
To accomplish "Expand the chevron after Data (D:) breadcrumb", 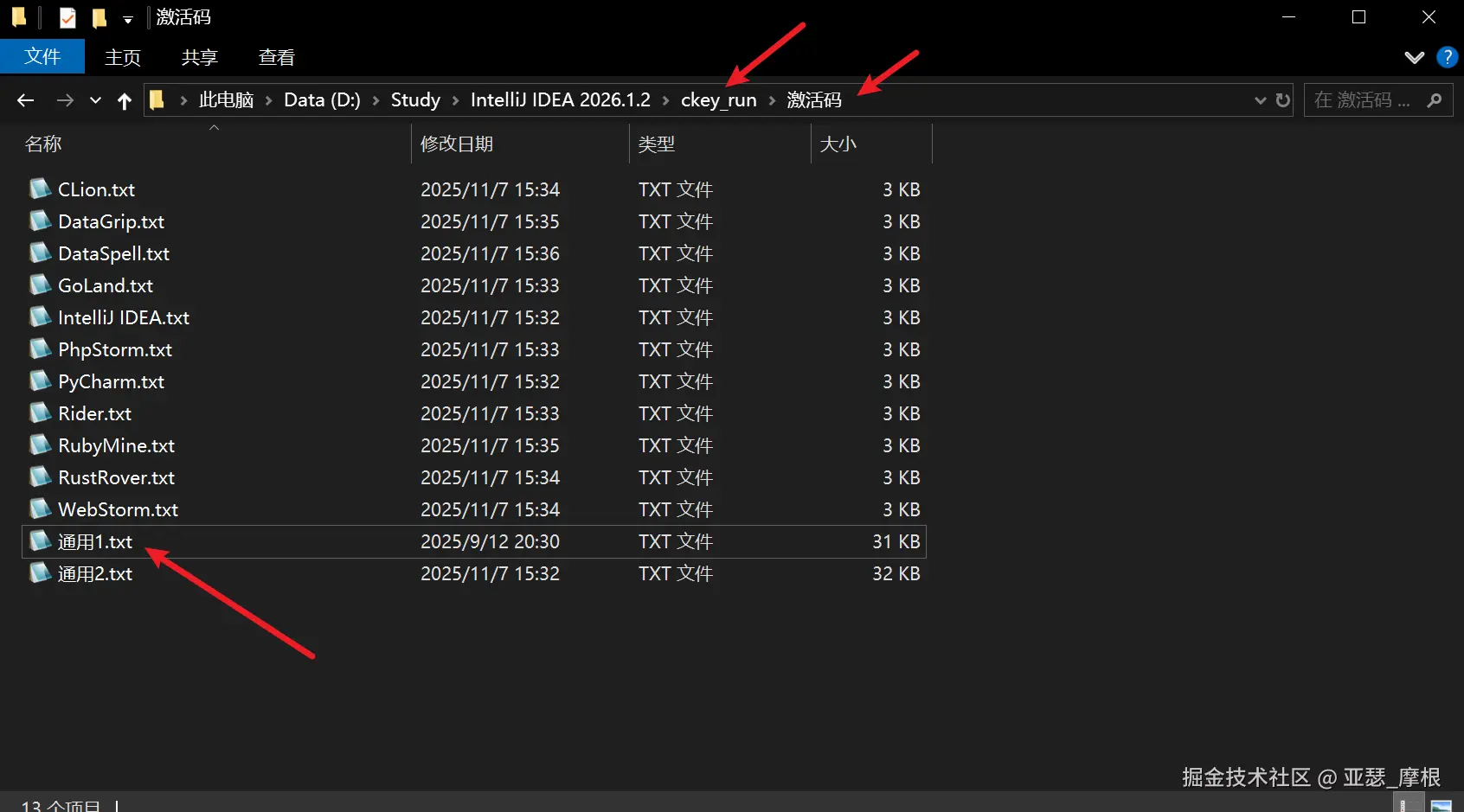I will [376, 100].
